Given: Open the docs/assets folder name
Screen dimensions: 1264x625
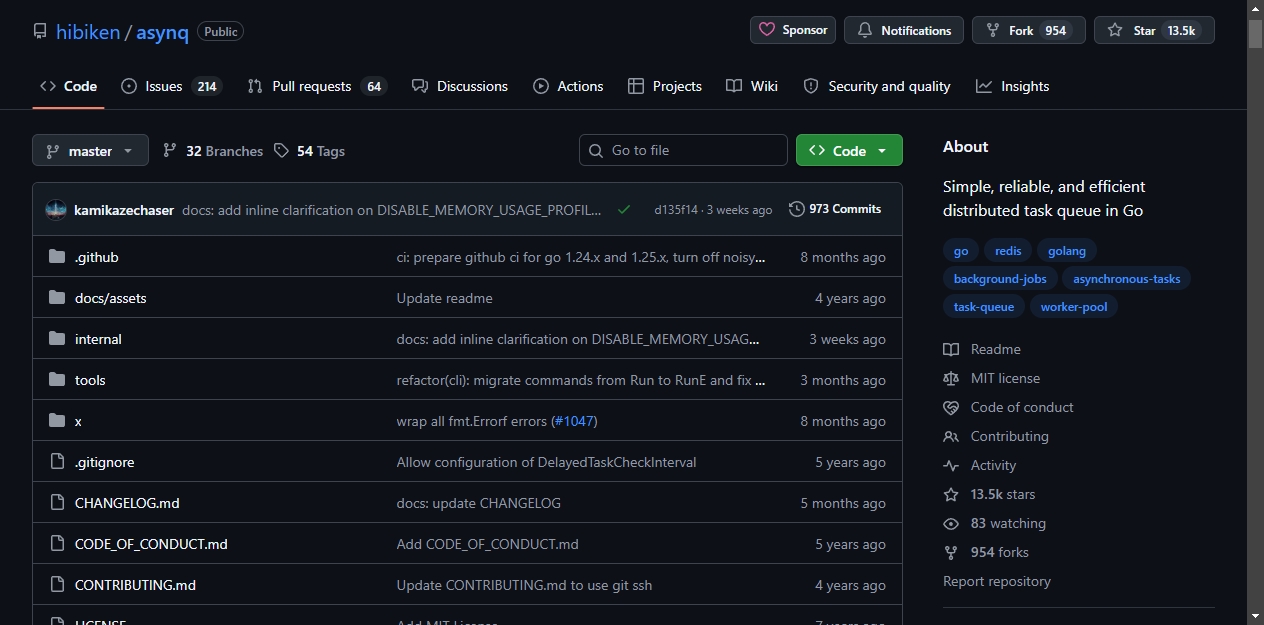Looking at the screenshot, I should [x=111, y=298].
